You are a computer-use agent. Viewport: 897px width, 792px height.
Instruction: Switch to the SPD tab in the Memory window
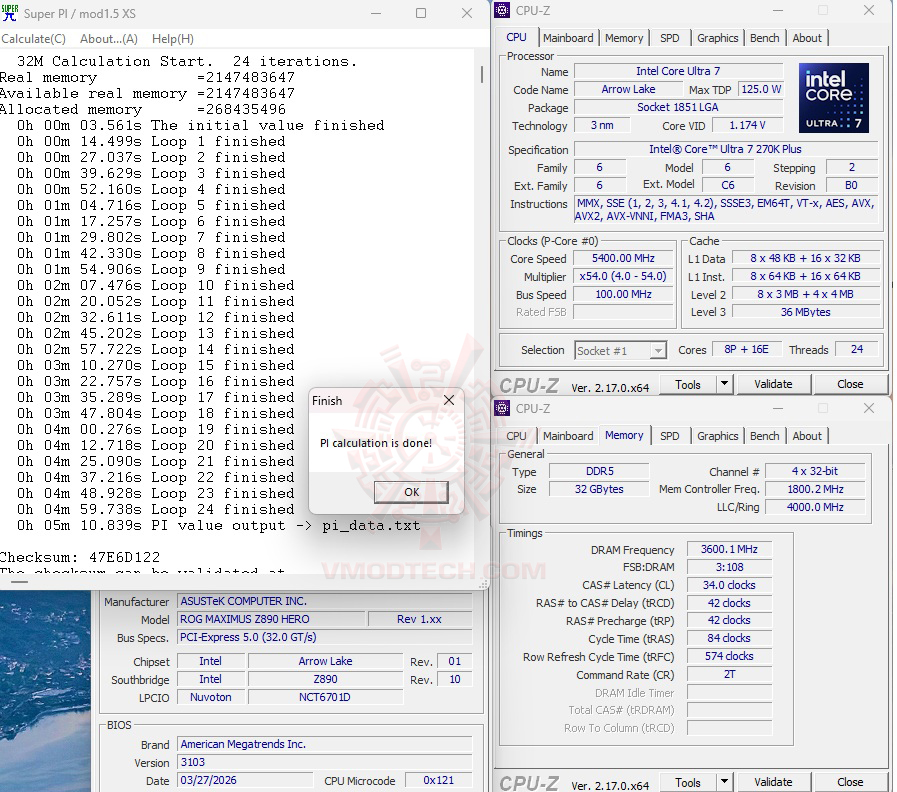[x=669, y=436]
